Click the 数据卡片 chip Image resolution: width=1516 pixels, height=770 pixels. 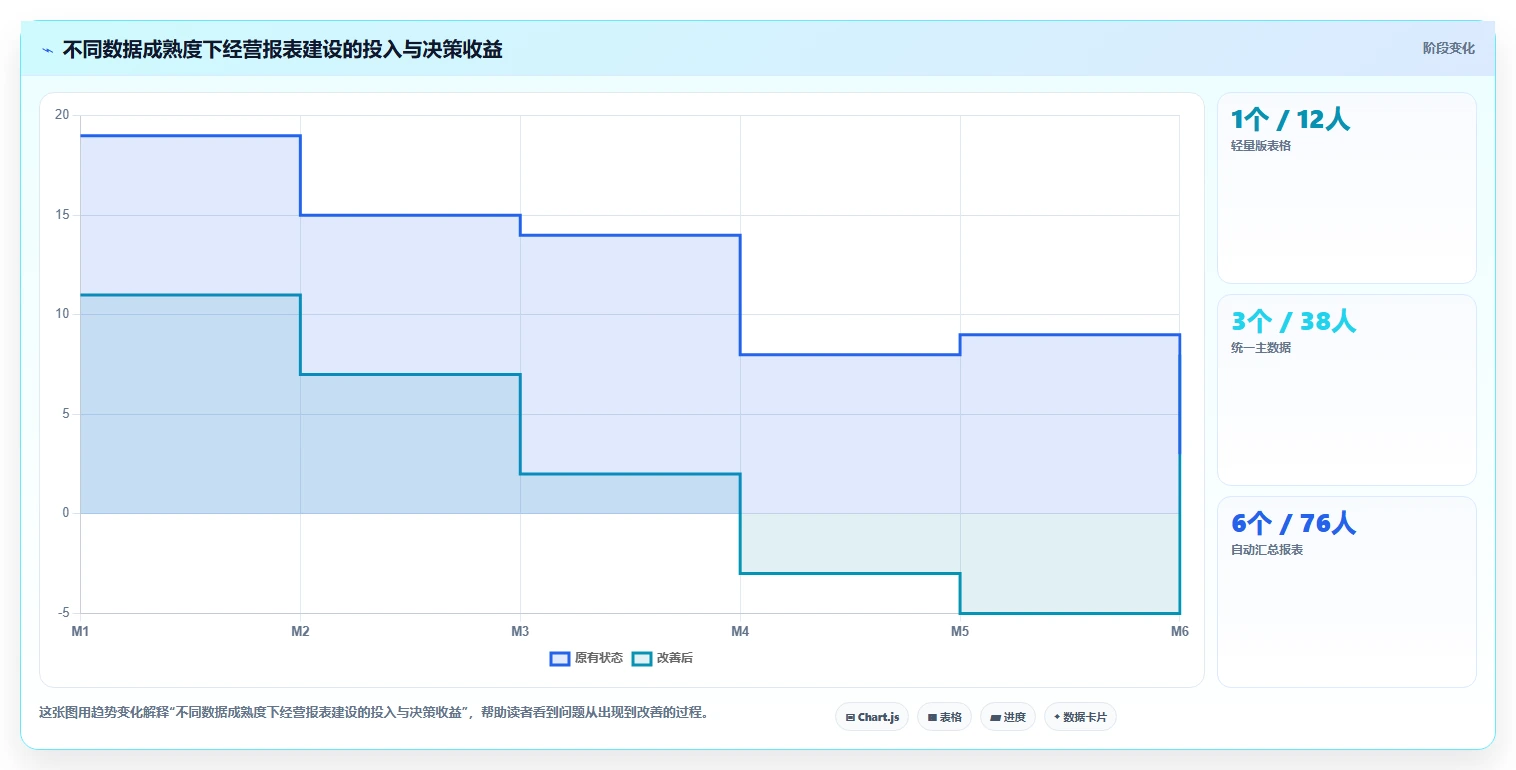1080,717
